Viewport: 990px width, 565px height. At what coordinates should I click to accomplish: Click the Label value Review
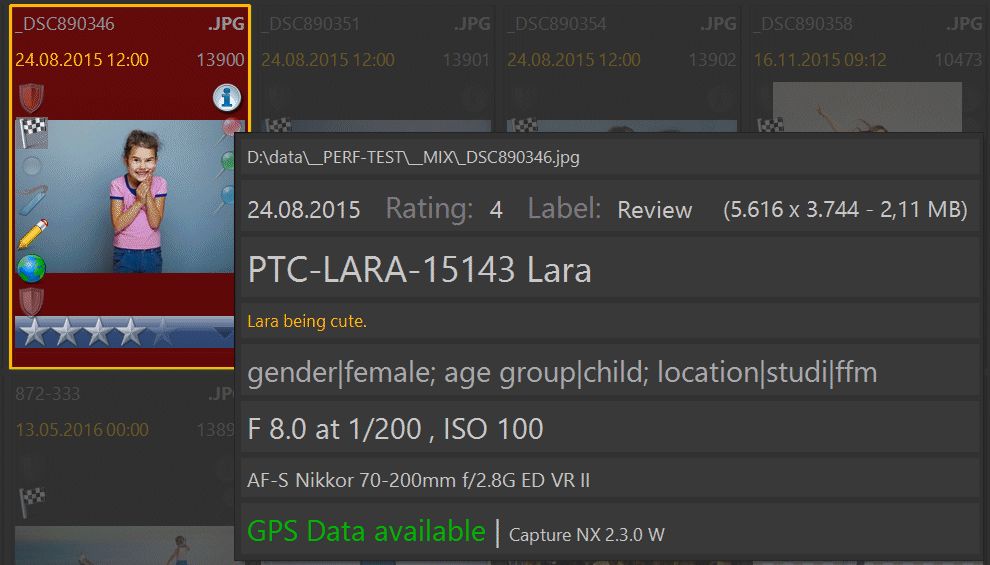[655, 210]
